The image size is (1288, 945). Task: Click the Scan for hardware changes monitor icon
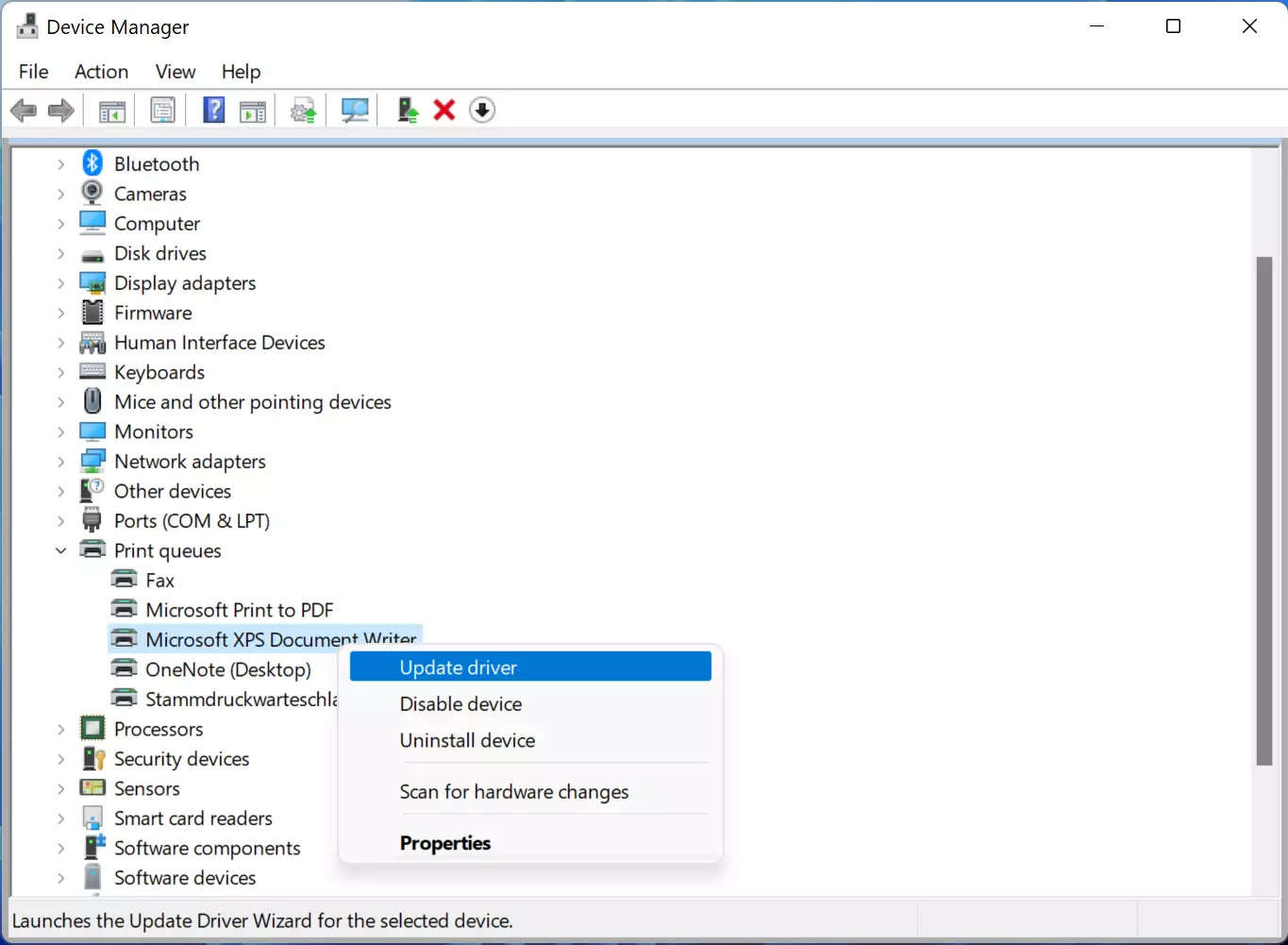point(355,110)
